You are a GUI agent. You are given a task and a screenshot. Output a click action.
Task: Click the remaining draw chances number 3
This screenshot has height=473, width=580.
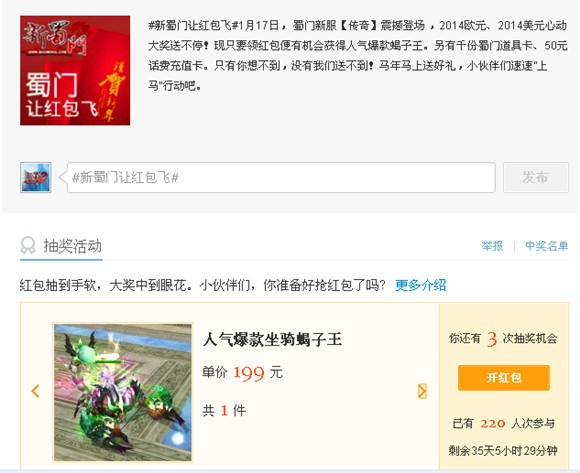coord(492,338)
